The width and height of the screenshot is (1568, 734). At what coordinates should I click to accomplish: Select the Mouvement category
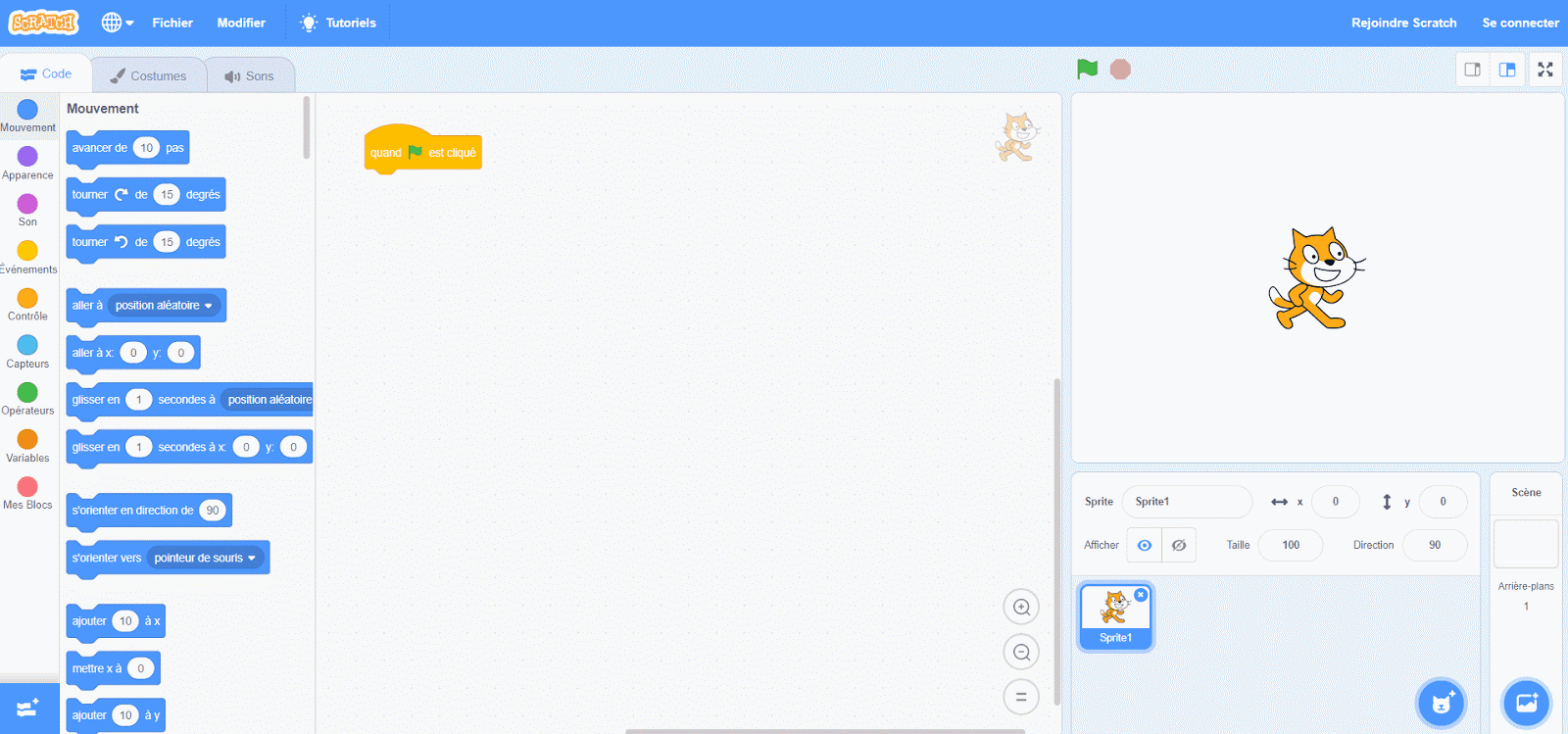27,116
